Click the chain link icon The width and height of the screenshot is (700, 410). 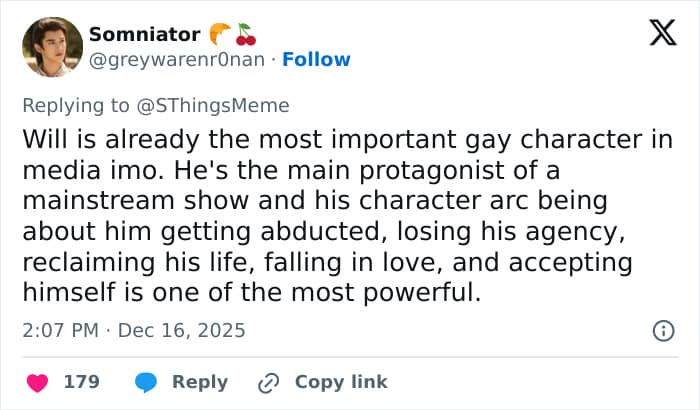pyautogui.click(x=268, y=382)
